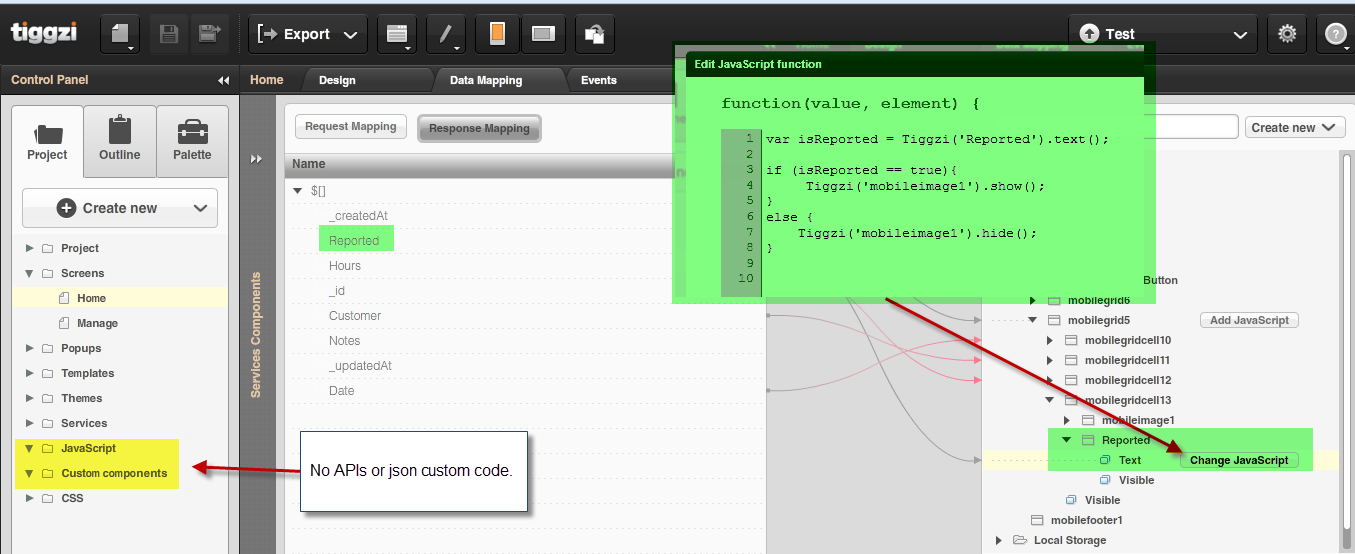Click the Change JavaScript button
Screen dimensions: 1355x554
point(1239,460)
